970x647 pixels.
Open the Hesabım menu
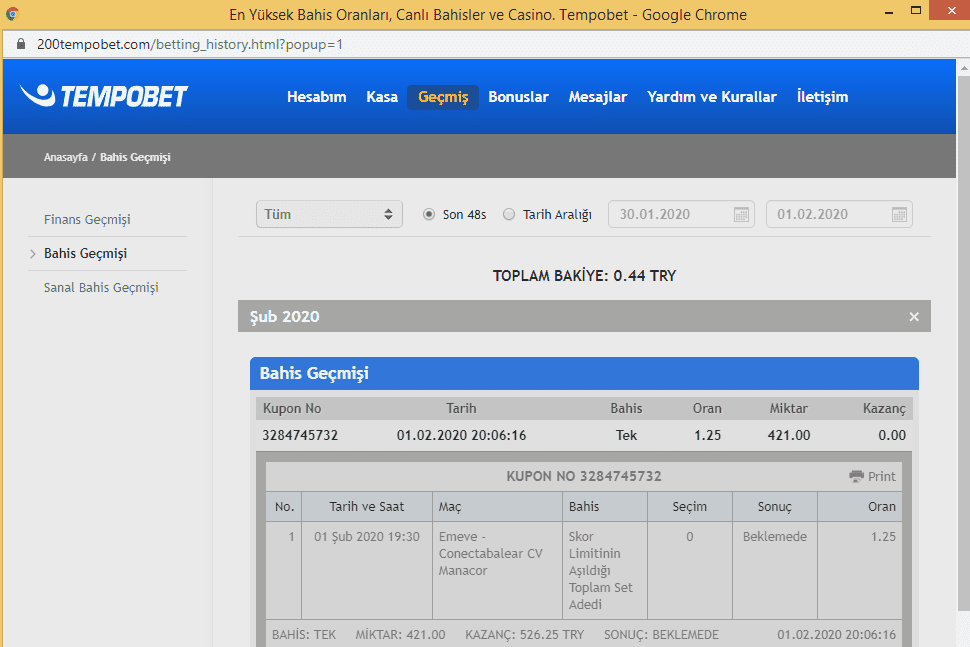pos(317,97)
